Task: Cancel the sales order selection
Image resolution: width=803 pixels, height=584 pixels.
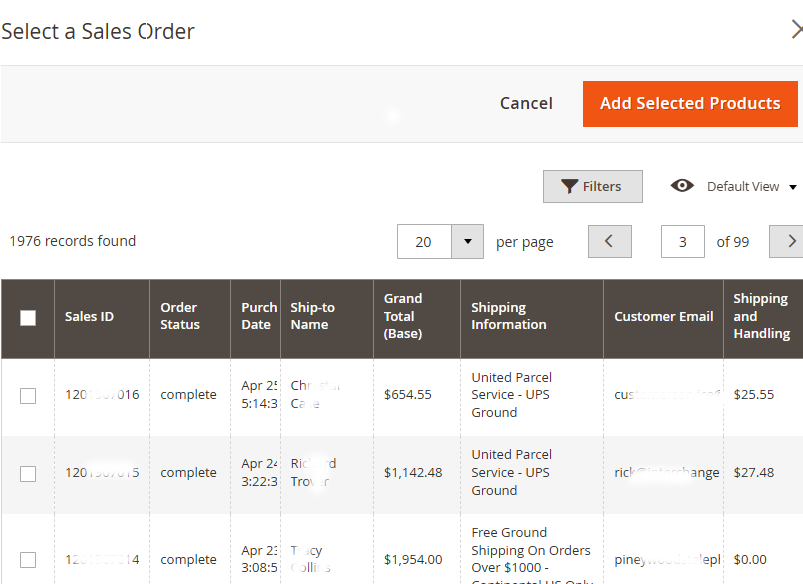Action: tap(525, 103)
